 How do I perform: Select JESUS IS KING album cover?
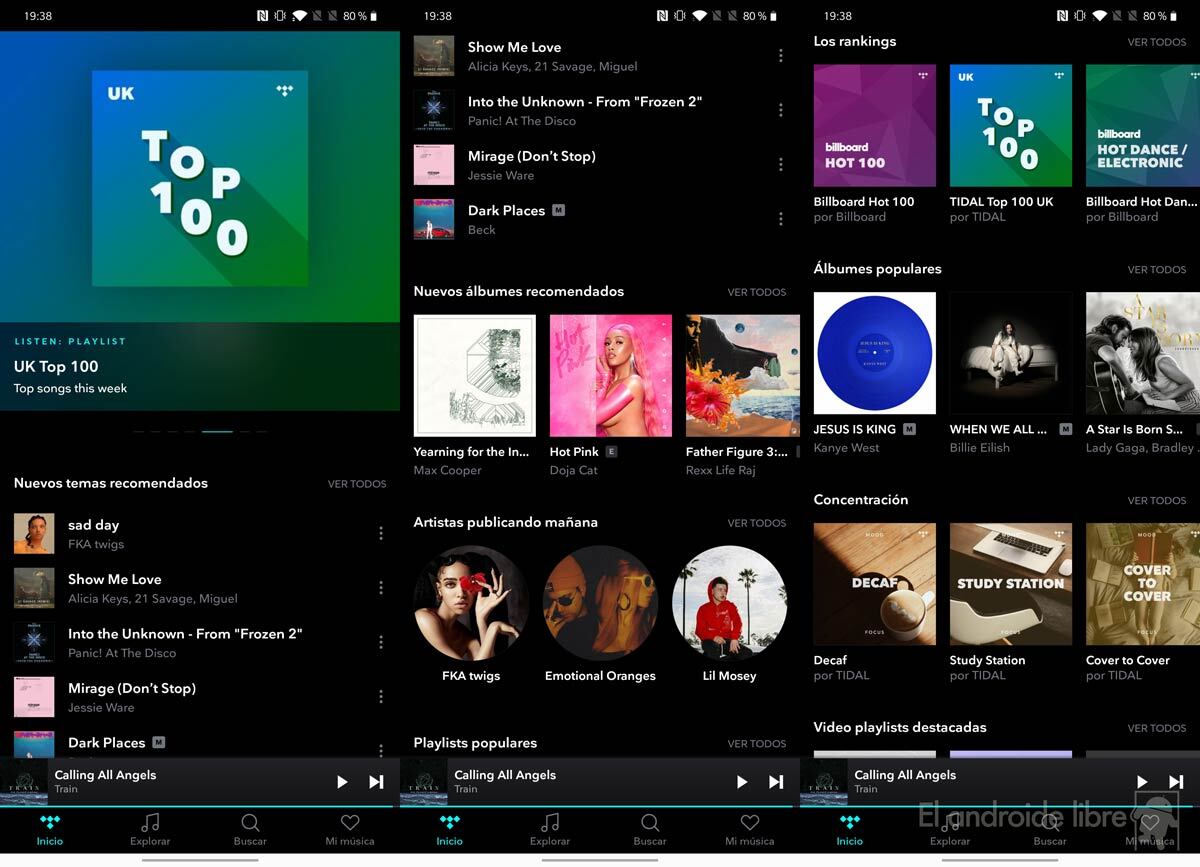point(874,353)
